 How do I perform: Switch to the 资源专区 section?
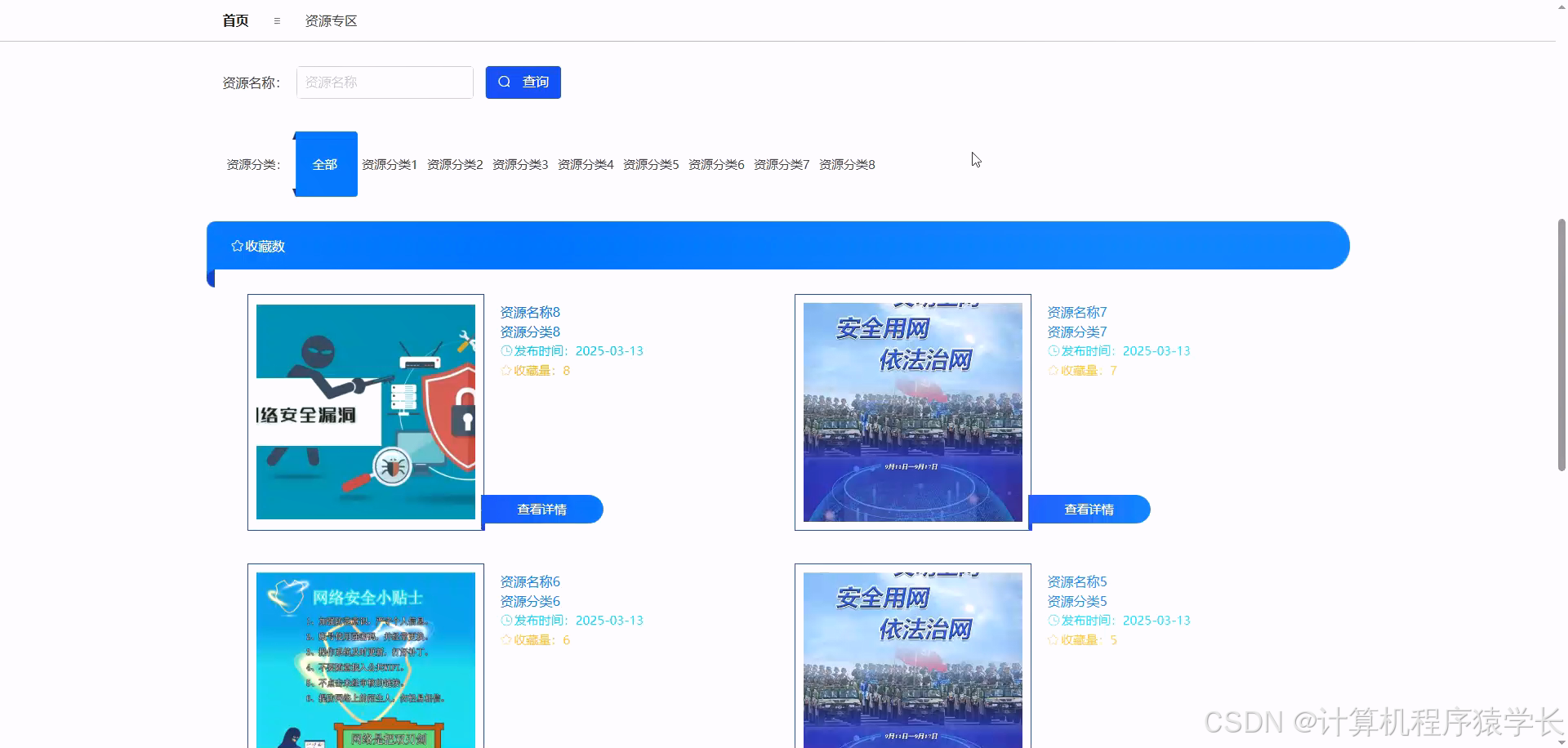330,20
